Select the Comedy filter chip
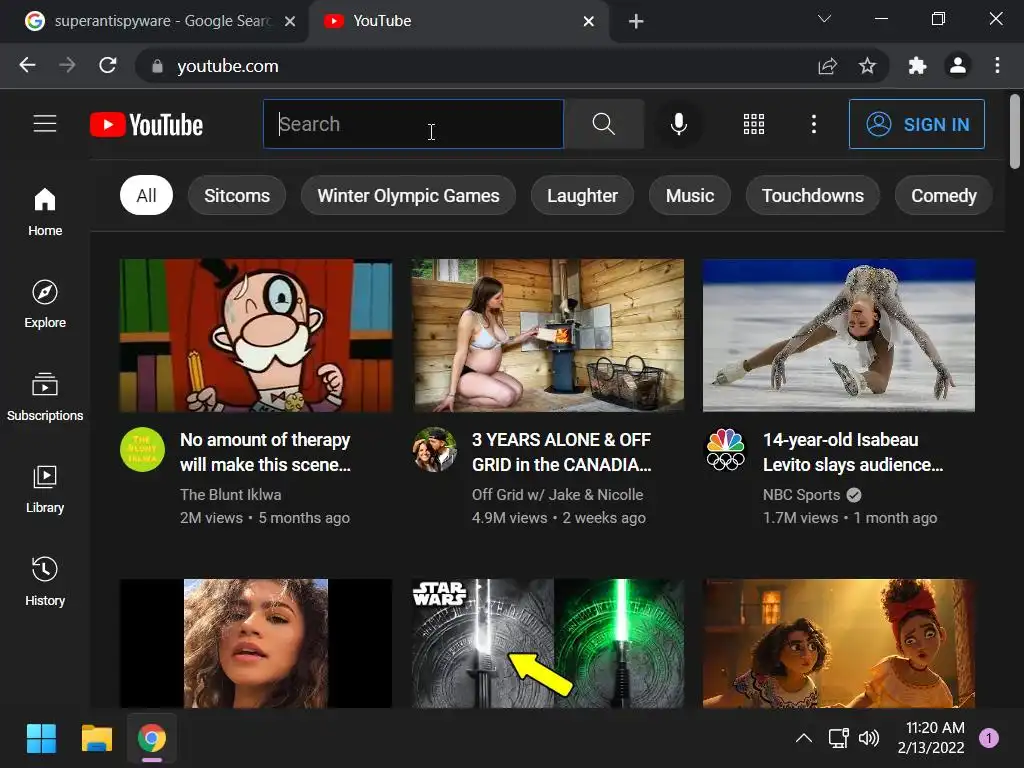The height and width of the screenshot is (768, 1024). pyautogui.click(x=944, y=195)
